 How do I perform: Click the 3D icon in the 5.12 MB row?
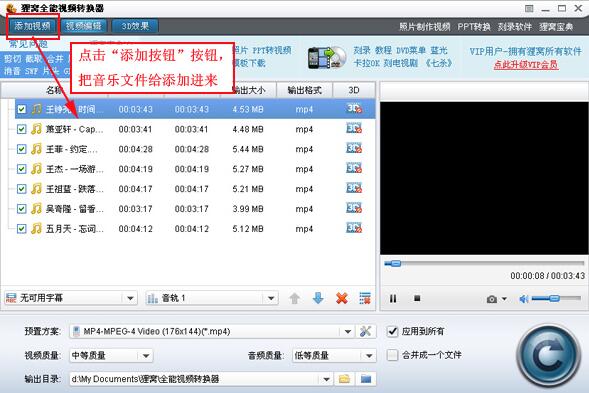pos(354,228)
